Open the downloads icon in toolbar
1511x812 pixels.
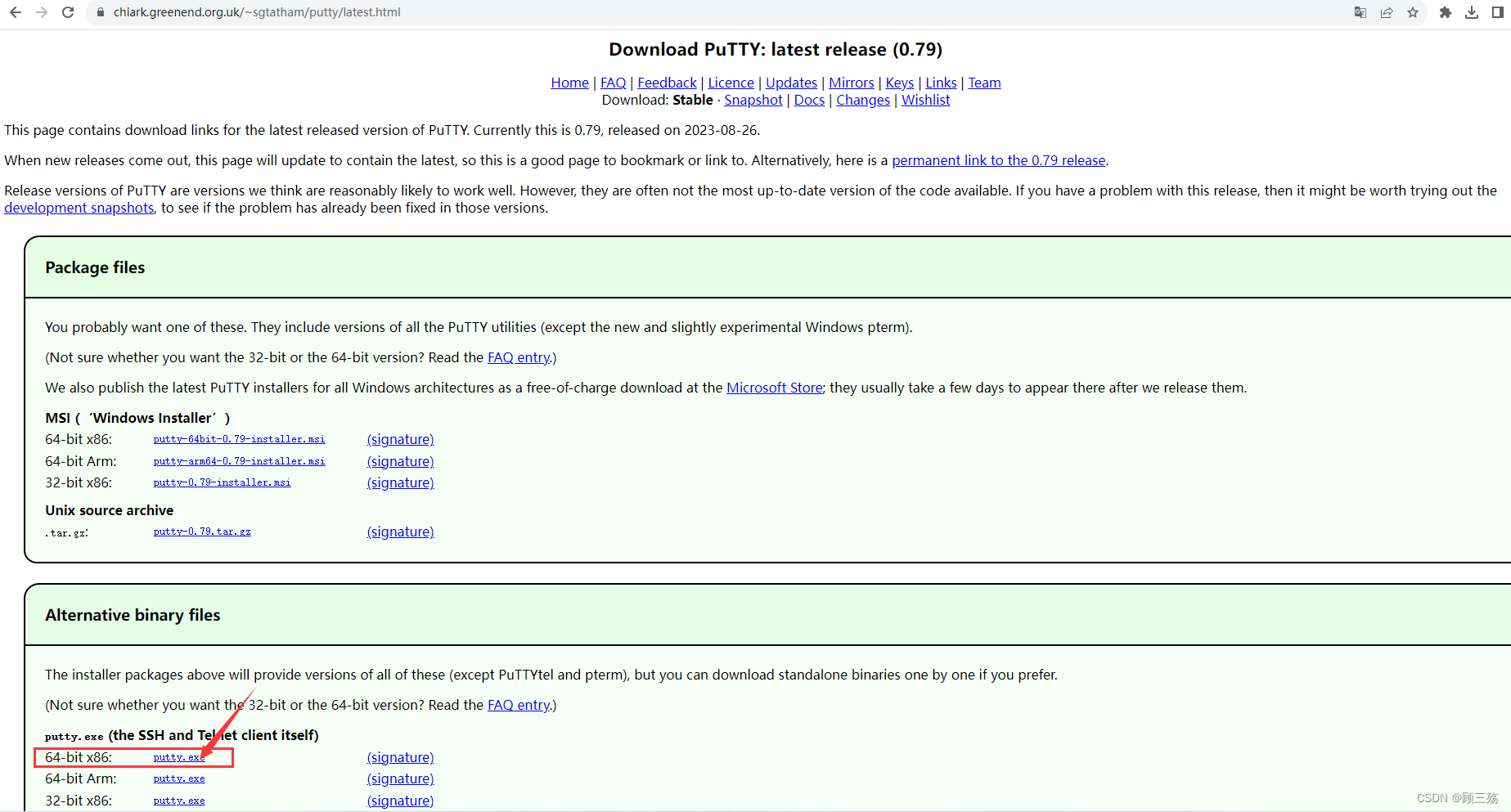click(x=1472, y=12)
